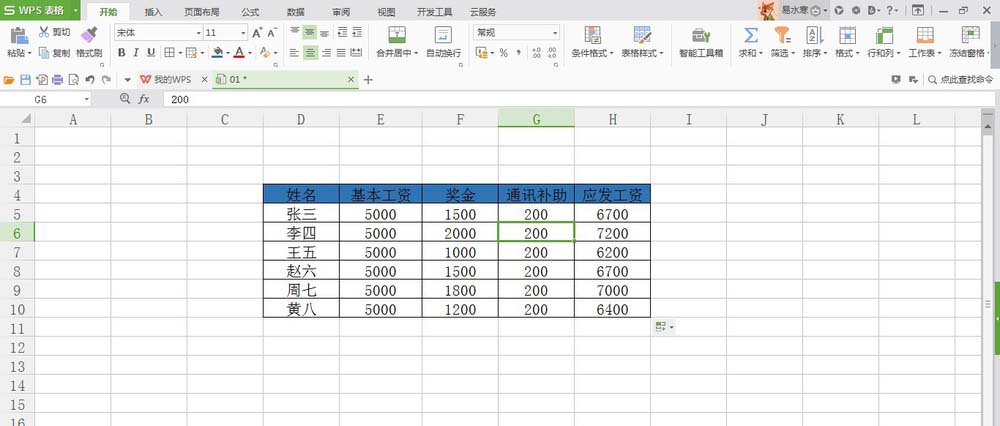This screenshot has width=1000, height=426.
Task: Click the print icon in quick toolbar
Action: (x=57, y=80)
